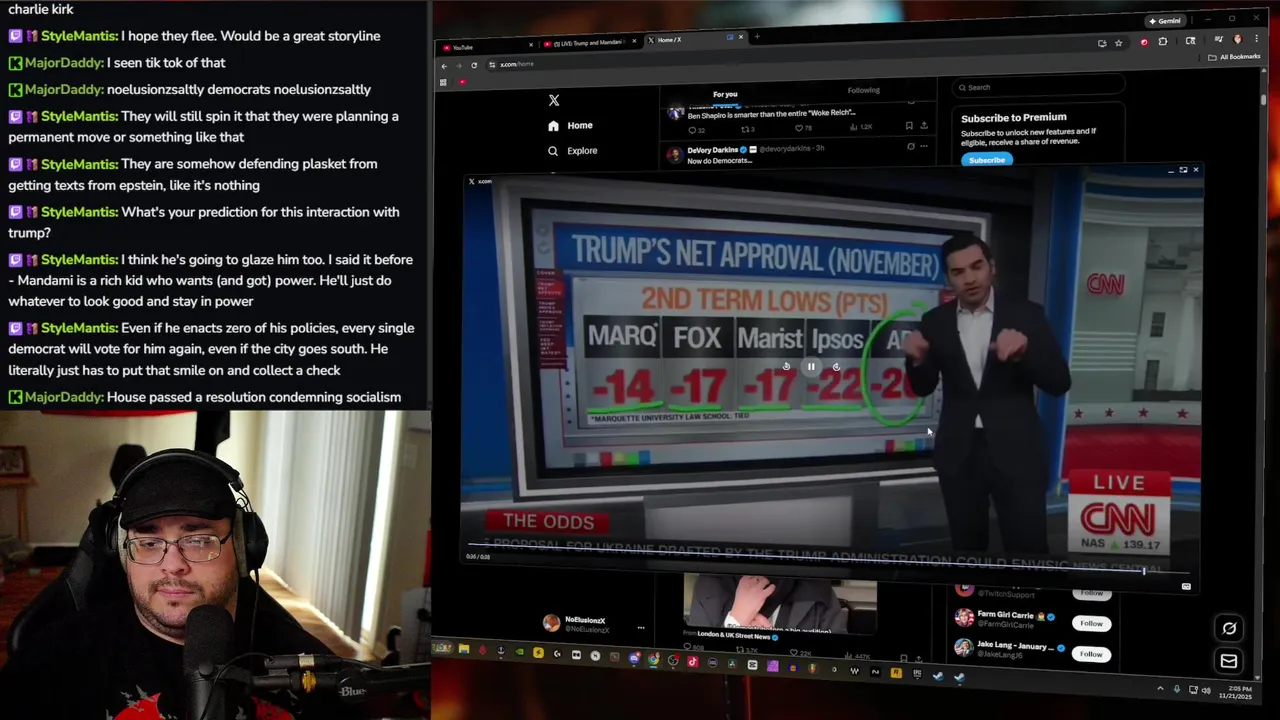Switch to LIVE Trump and Mamdani tab

pyautogui.click(x=589, y=43)
